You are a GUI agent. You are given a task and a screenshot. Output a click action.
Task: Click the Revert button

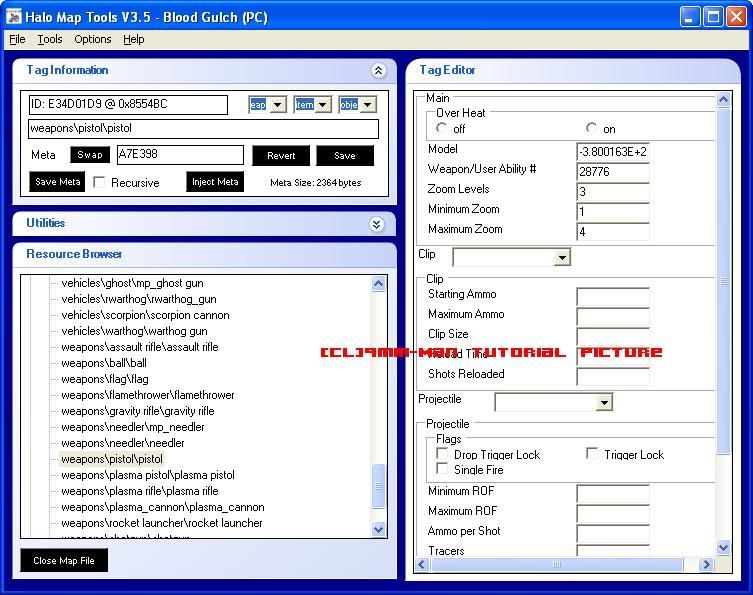pos(281,156)
